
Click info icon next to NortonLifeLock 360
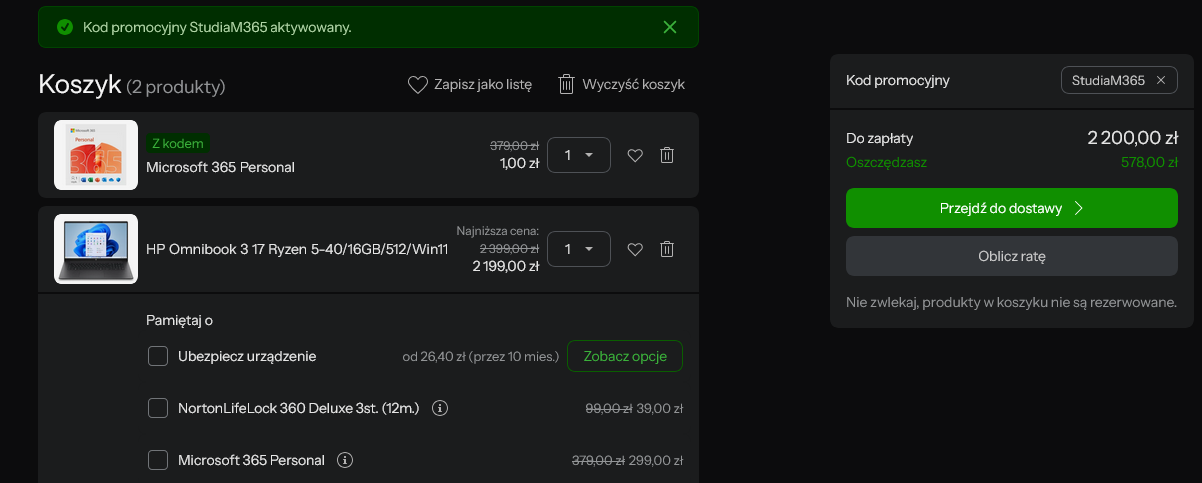pos(440,408)
